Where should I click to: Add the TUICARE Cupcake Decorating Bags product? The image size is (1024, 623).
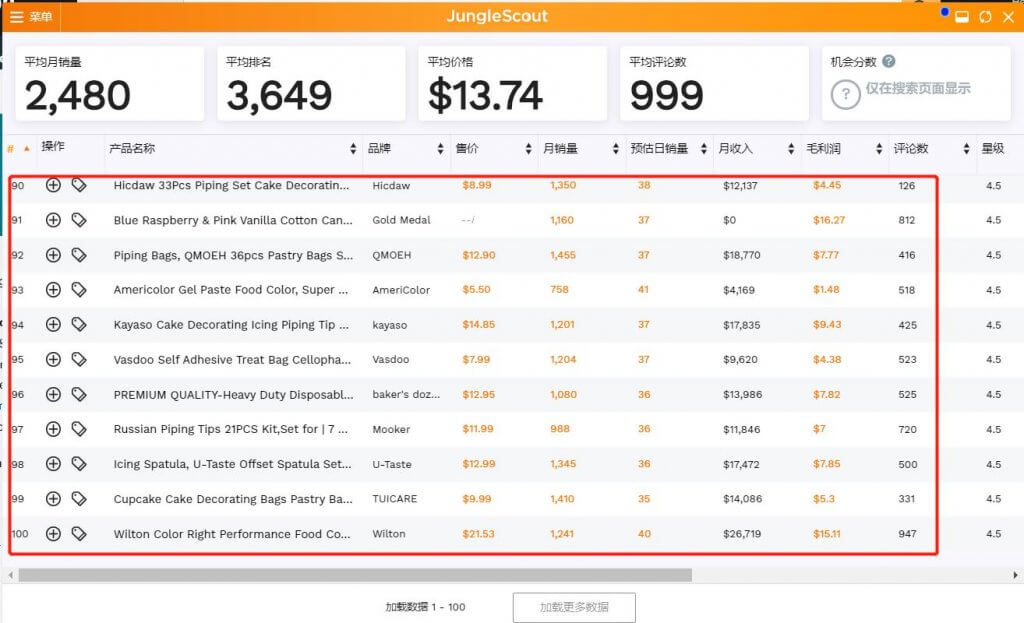pos(54,499)
